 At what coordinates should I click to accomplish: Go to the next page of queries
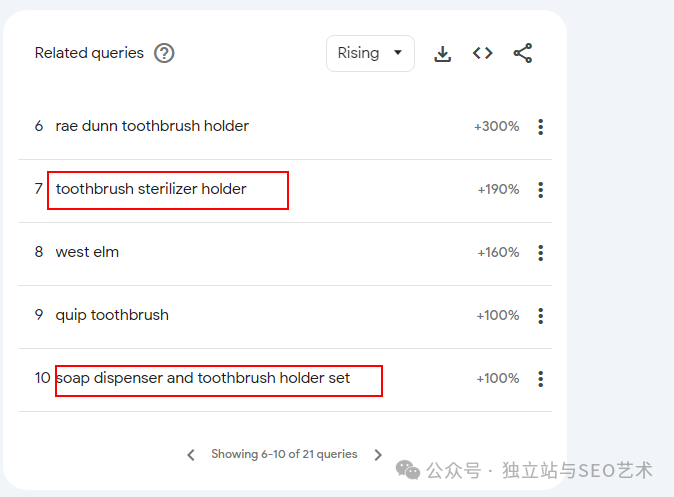tap(378, 455)
